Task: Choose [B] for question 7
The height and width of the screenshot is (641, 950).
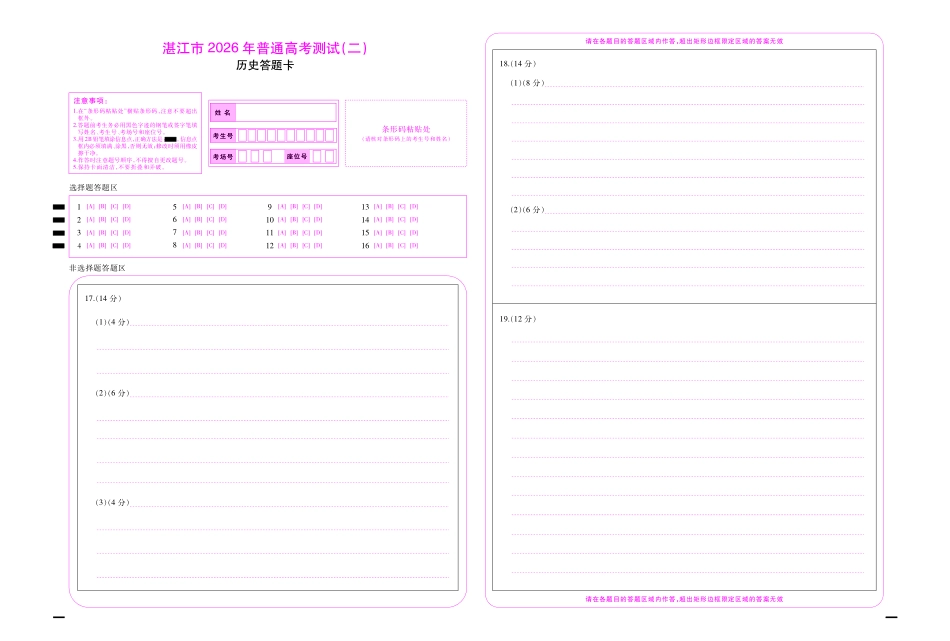Action: [198, 233]
